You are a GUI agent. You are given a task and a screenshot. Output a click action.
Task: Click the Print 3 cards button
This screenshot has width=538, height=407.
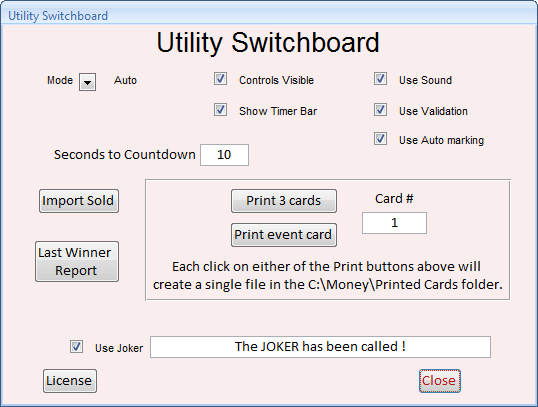[x=283, y=201]
